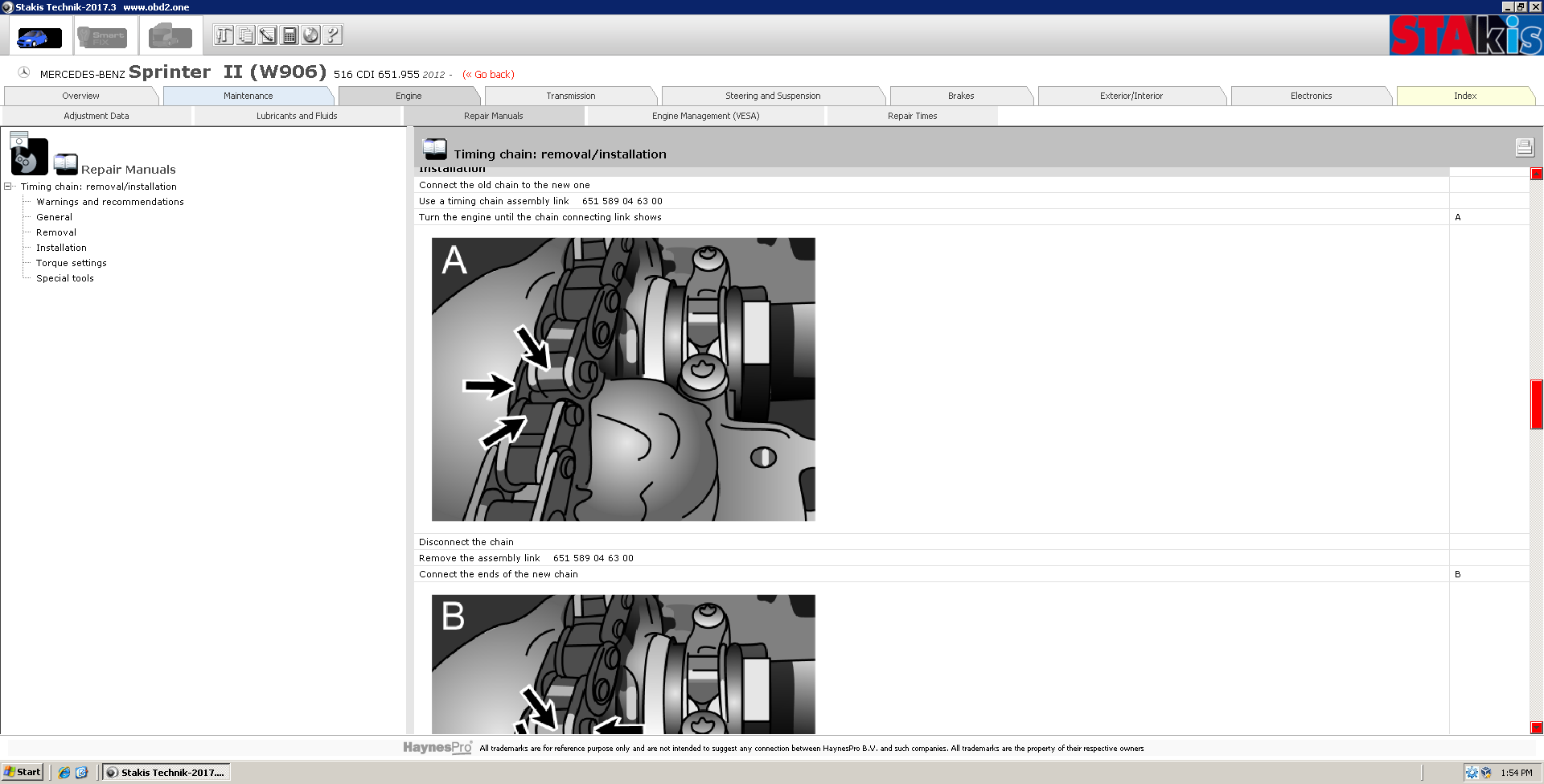Click the blue car vehicle selection icon
This screenshot has width=1544, height=784.
pos(39,37)
